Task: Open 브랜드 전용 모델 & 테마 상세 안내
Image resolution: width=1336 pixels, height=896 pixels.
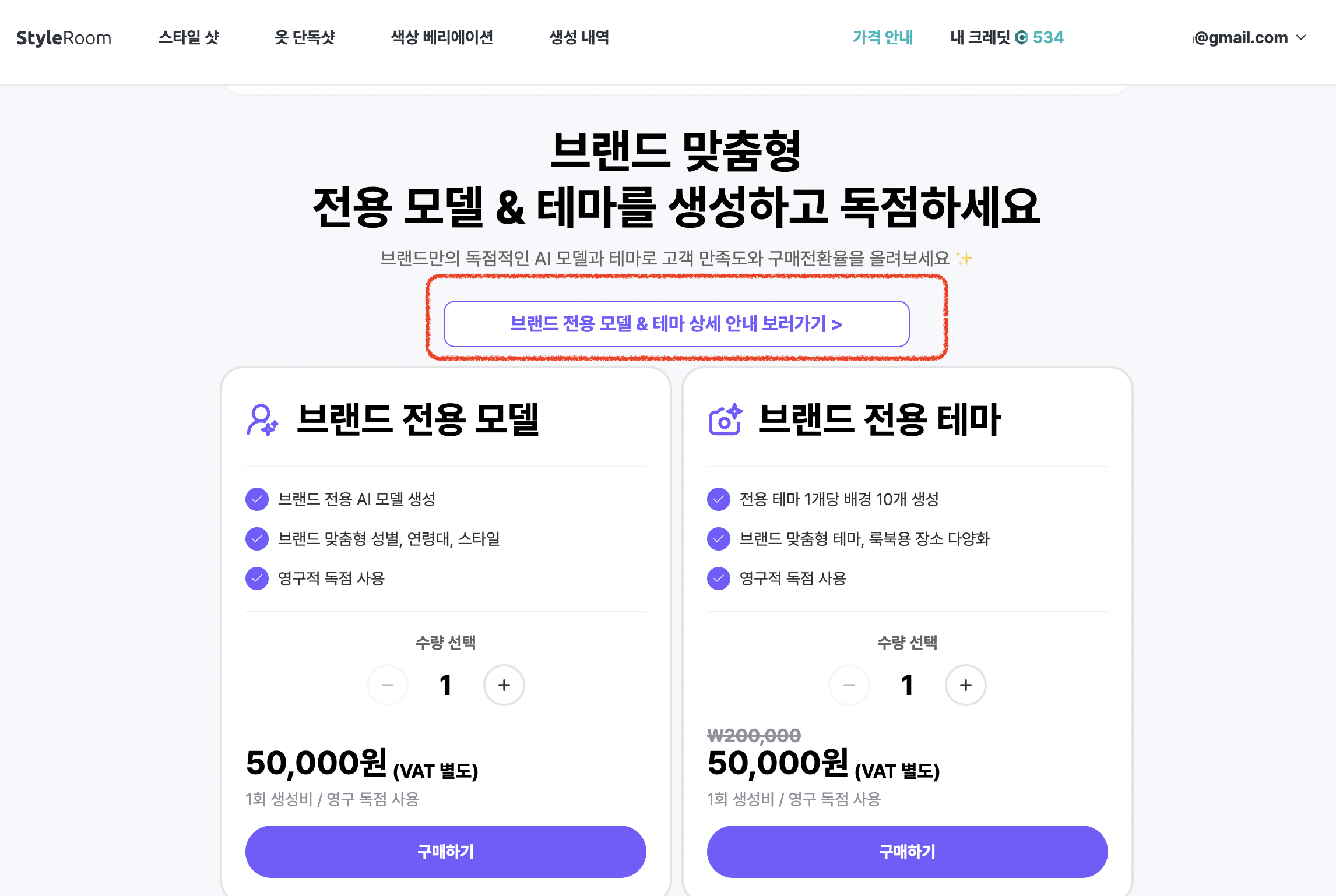Action: [677, 324]
